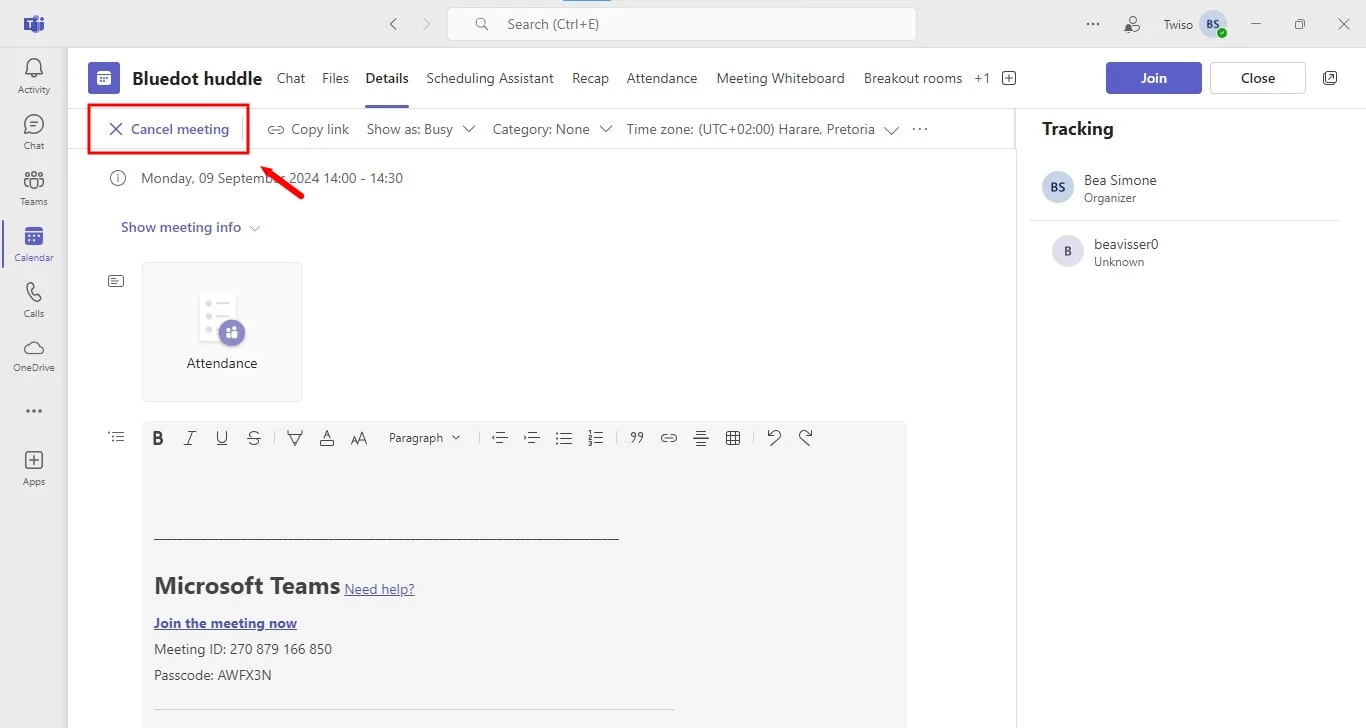This screenshot has width=1366, height=728.
Task: Click the Join button
Action: coord(1154,78)
